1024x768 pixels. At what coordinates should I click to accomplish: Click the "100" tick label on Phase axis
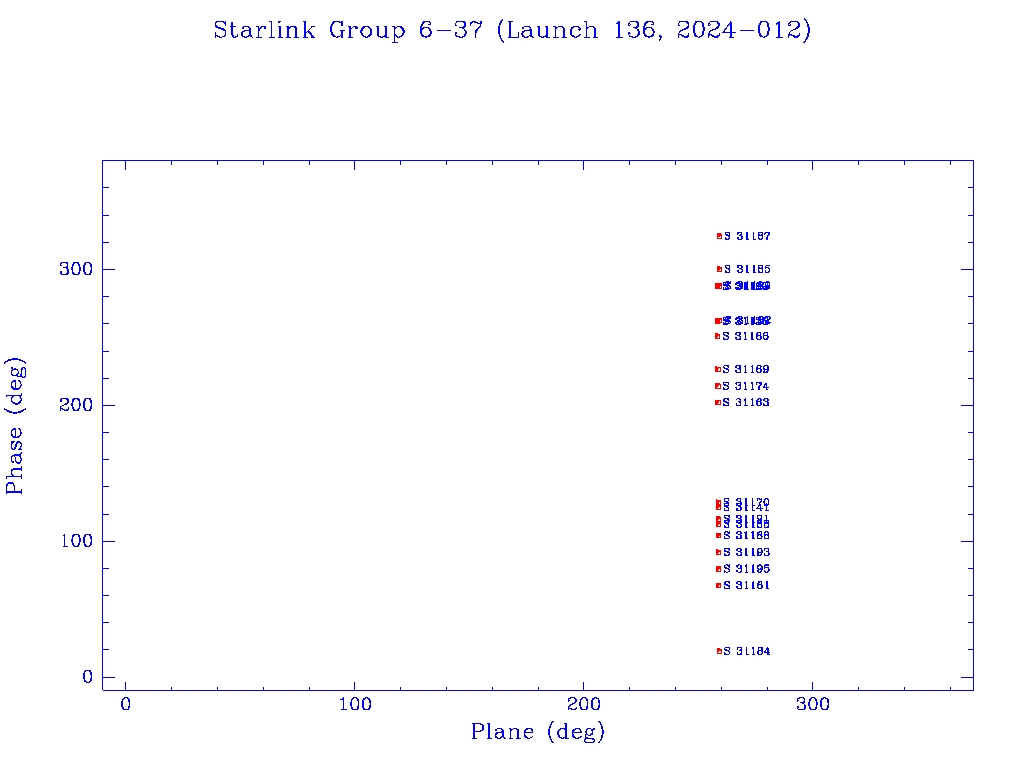(x=76, y=541)
